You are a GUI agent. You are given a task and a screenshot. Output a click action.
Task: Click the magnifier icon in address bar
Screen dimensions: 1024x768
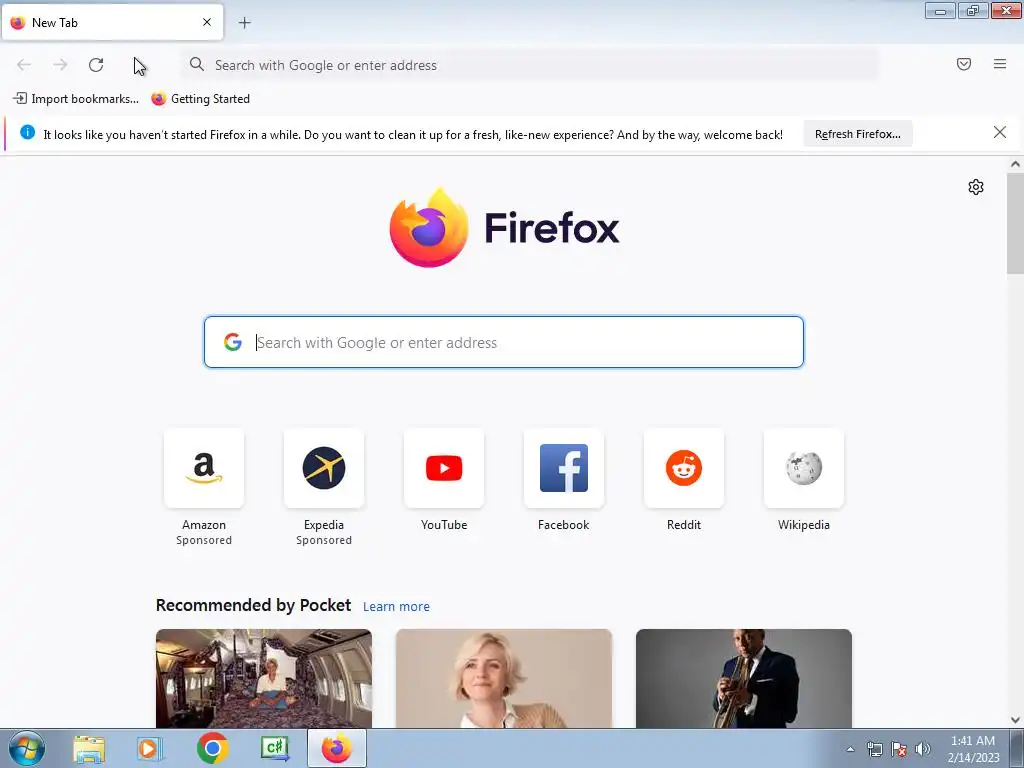point(197,64)
